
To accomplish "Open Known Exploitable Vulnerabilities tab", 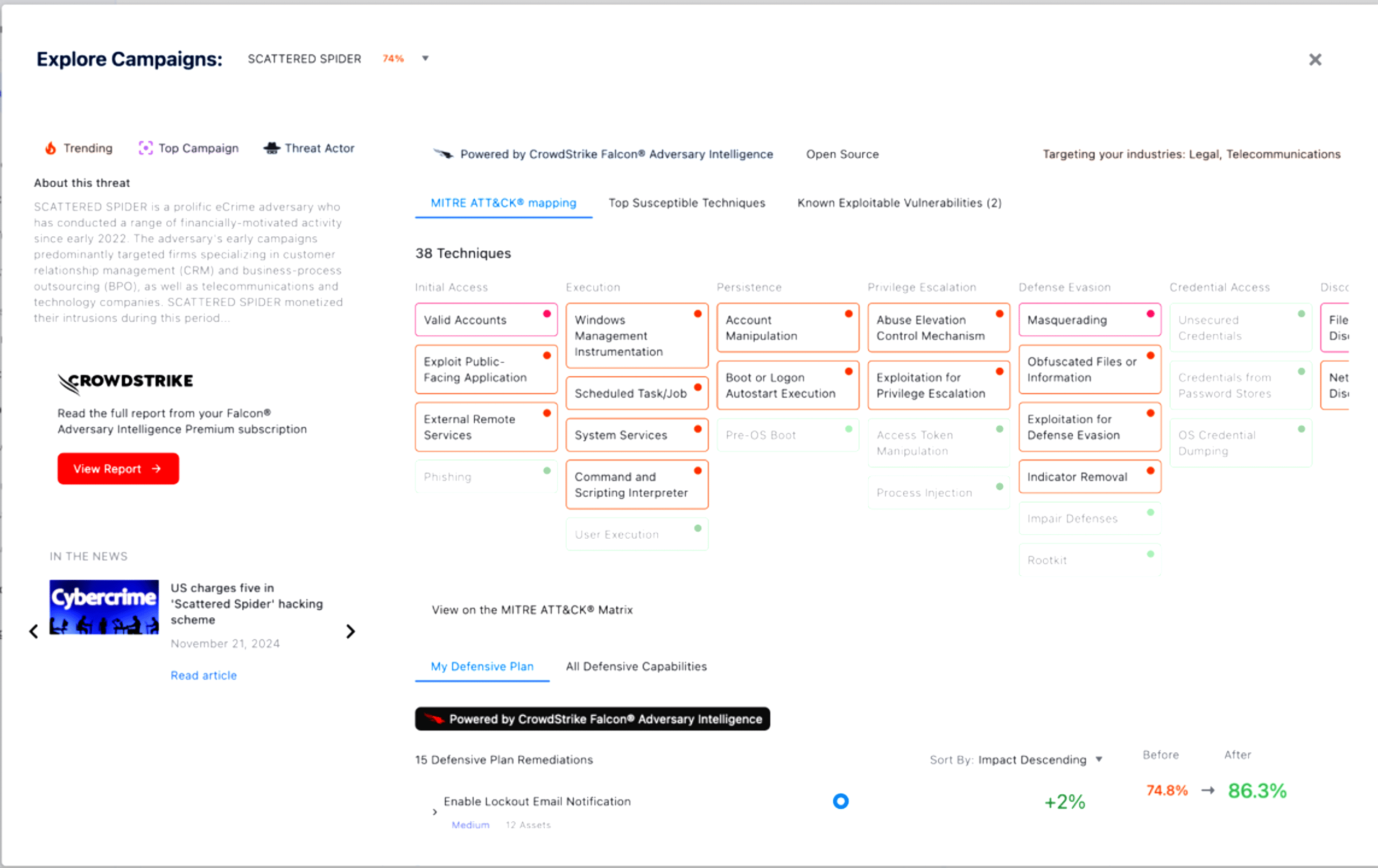I will 899,203.
